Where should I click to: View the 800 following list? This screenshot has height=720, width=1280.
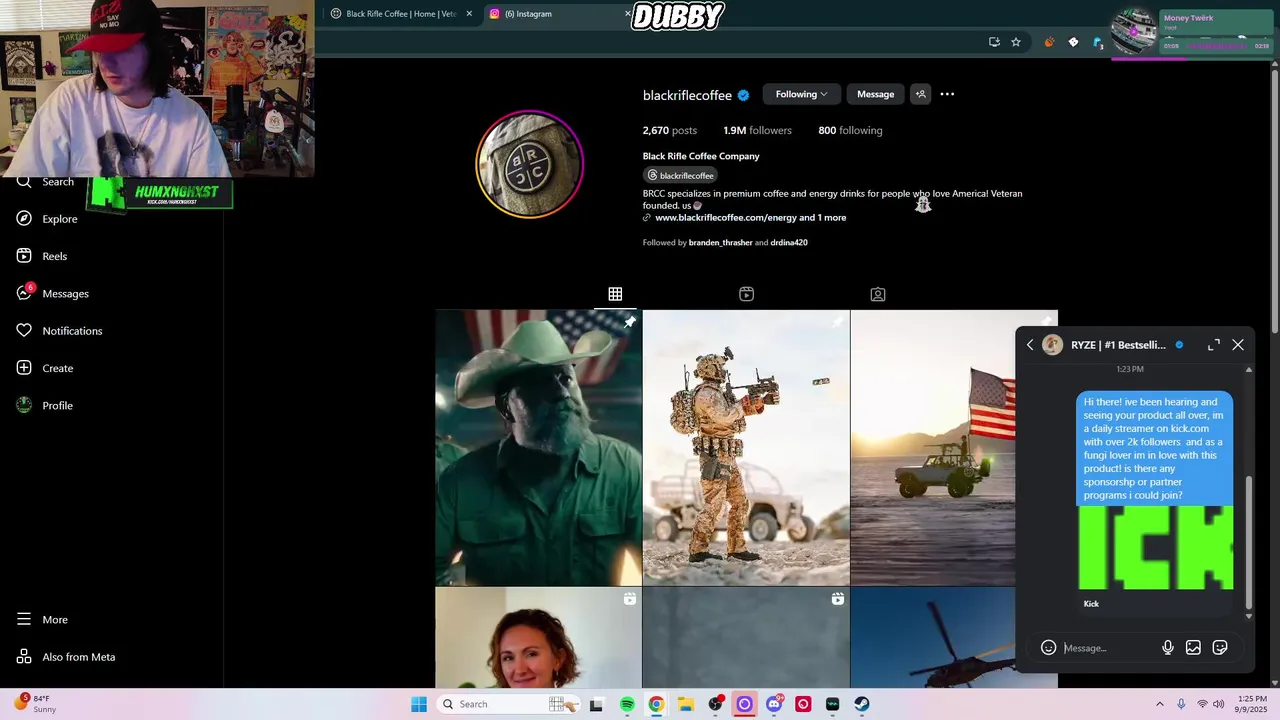point(850,130)
